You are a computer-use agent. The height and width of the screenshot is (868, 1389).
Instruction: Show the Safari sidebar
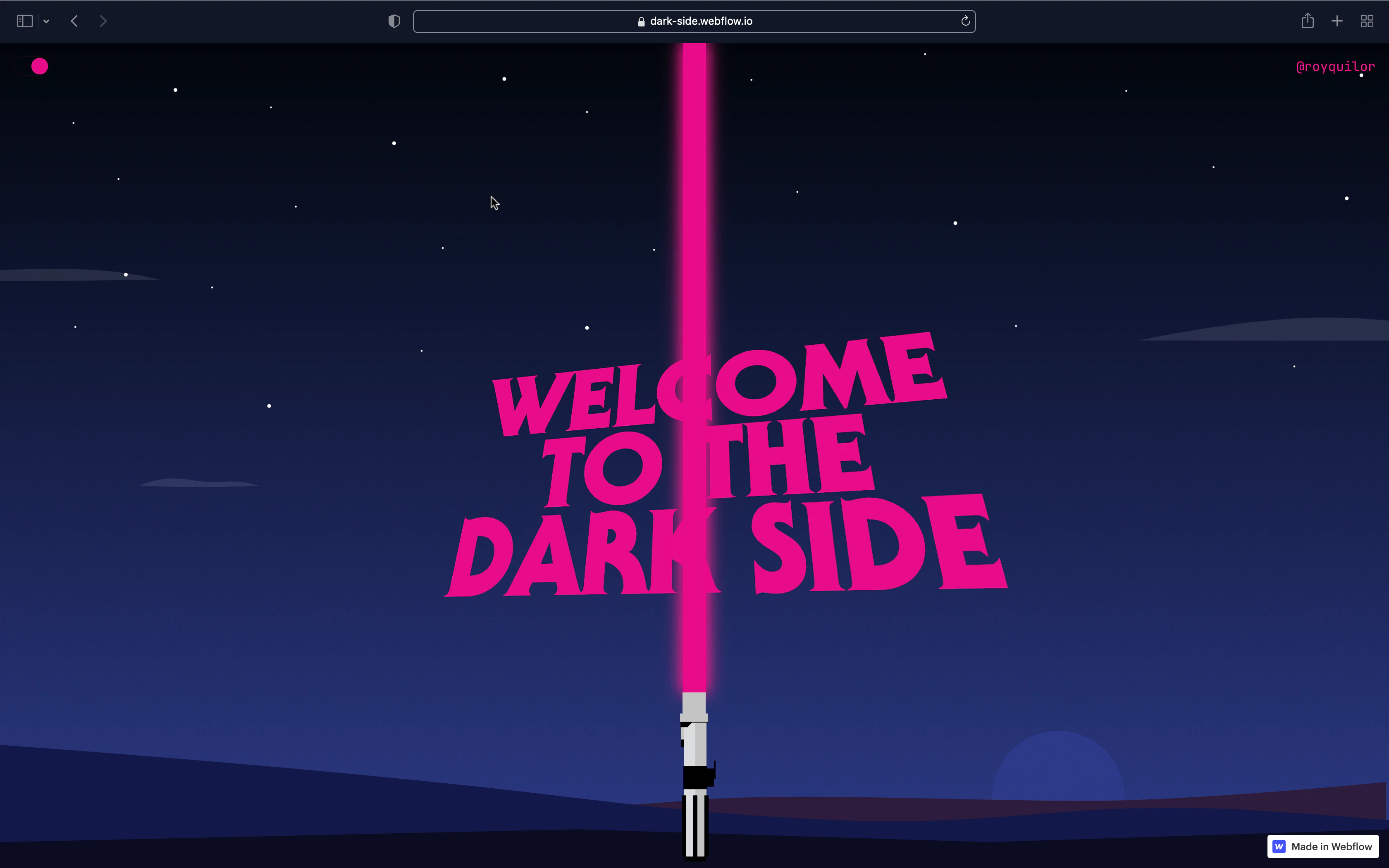[x=25, y=21]
